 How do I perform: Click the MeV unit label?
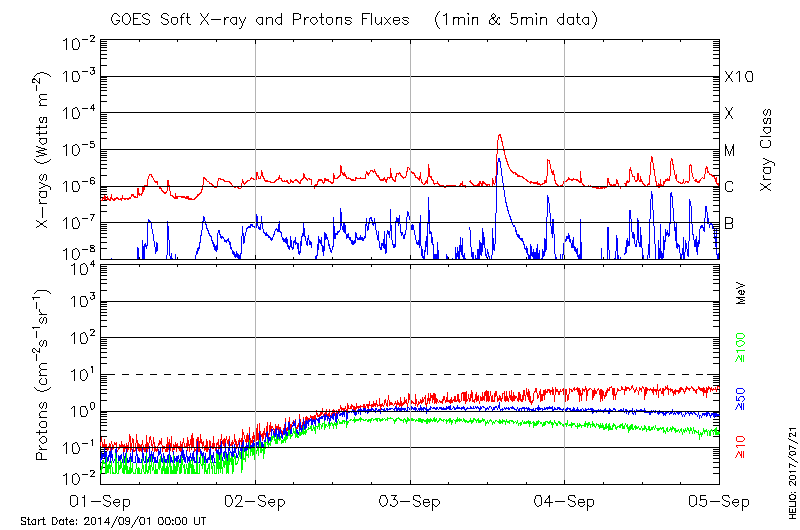click(x=741, y=292)
